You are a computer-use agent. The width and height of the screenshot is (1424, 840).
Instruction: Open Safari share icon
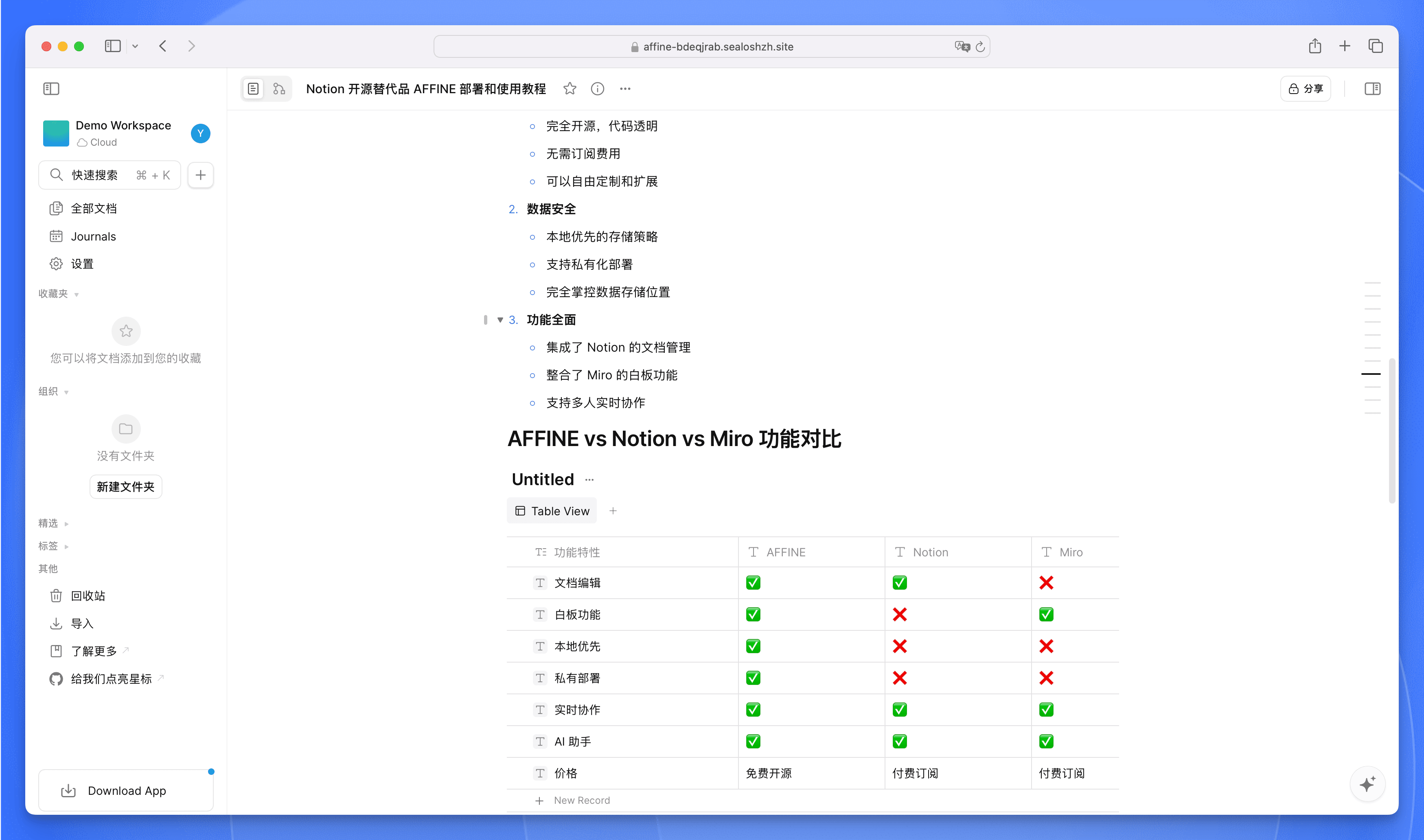click(x=1315, y=46)
